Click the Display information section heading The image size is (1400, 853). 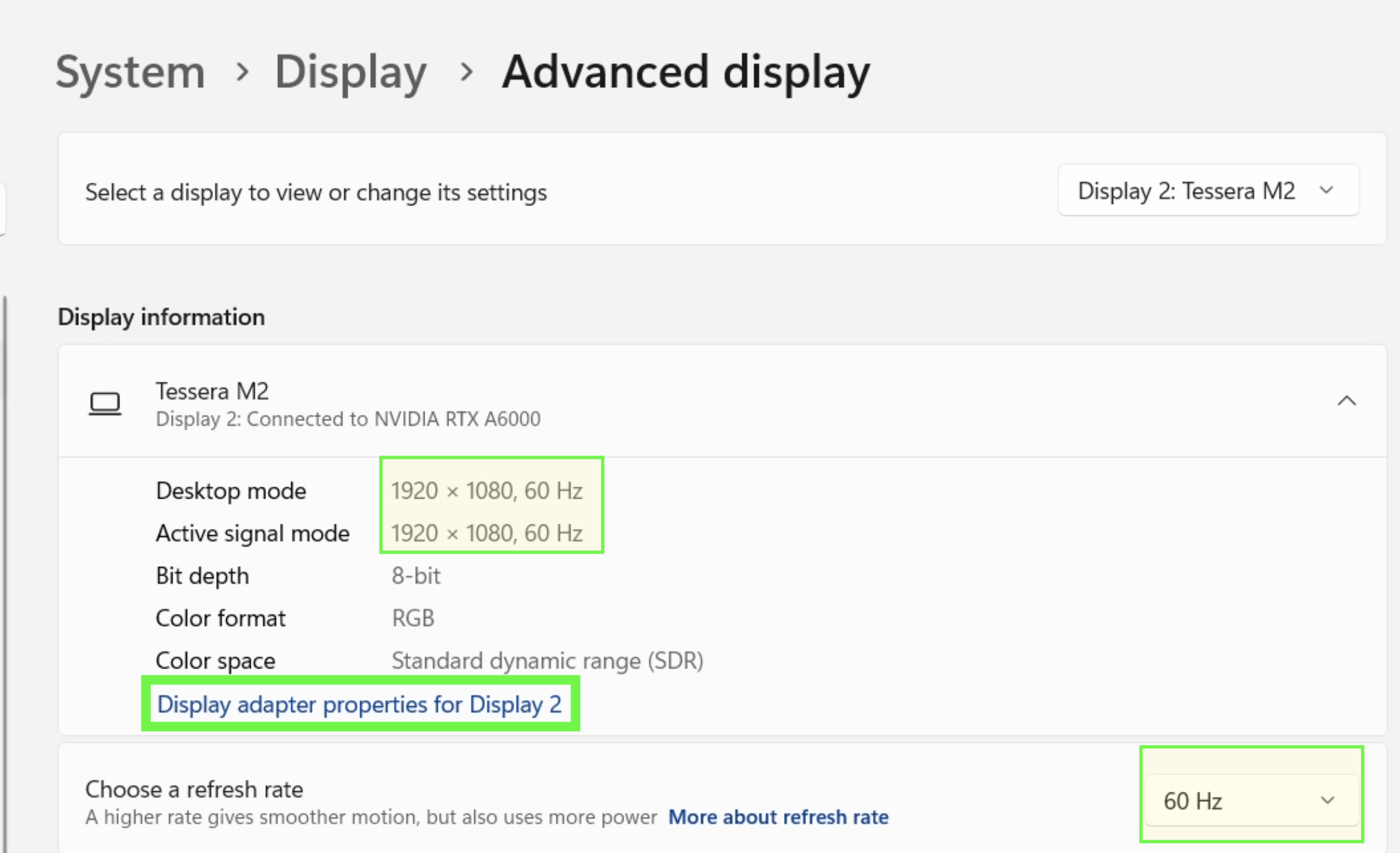pyautogui.click(x=161, y=317)
